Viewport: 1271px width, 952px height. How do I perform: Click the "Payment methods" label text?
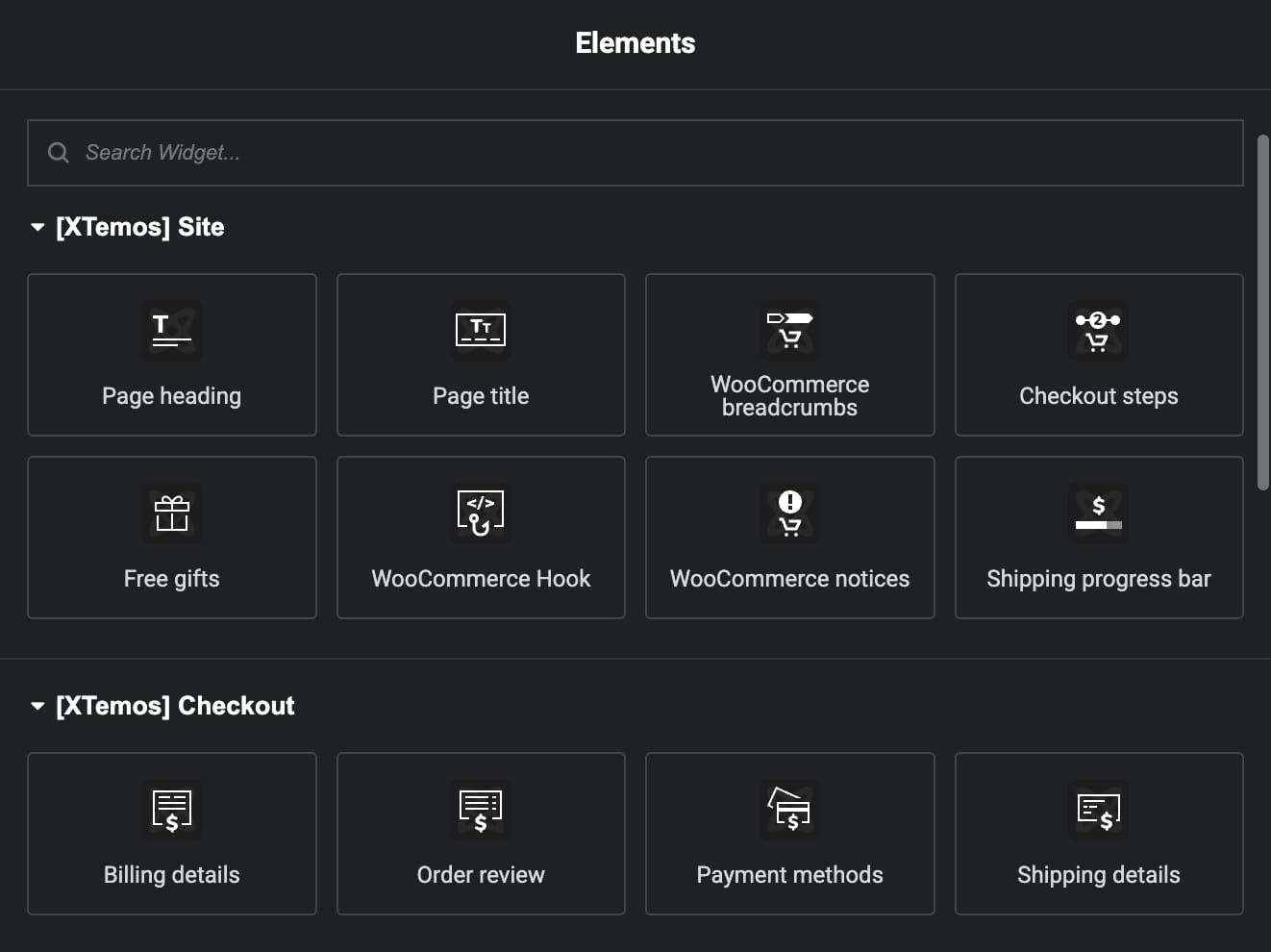click(790, 875)
